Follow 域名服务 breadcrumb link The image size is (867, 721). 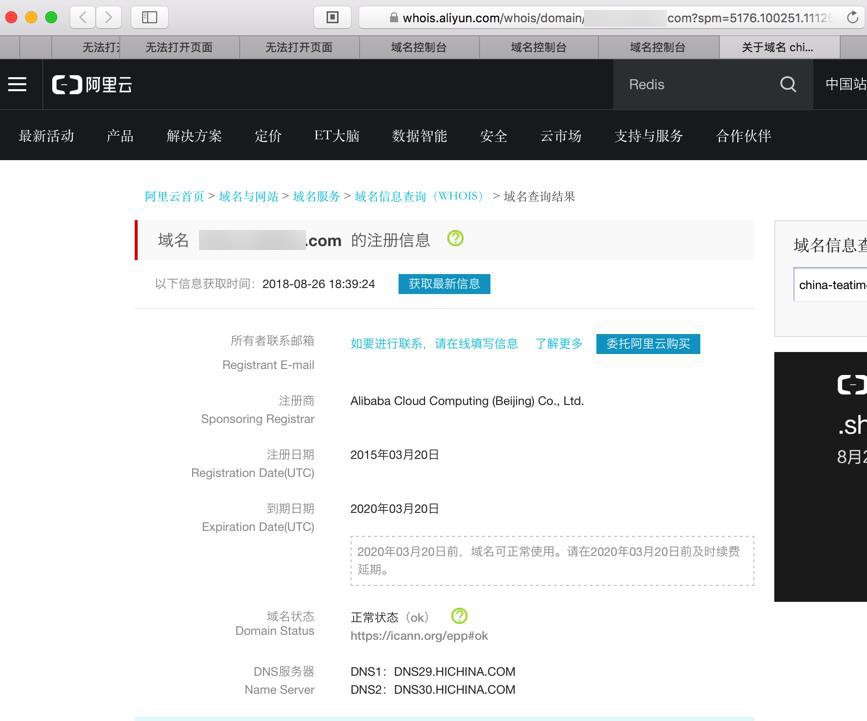tap(316, 196)
